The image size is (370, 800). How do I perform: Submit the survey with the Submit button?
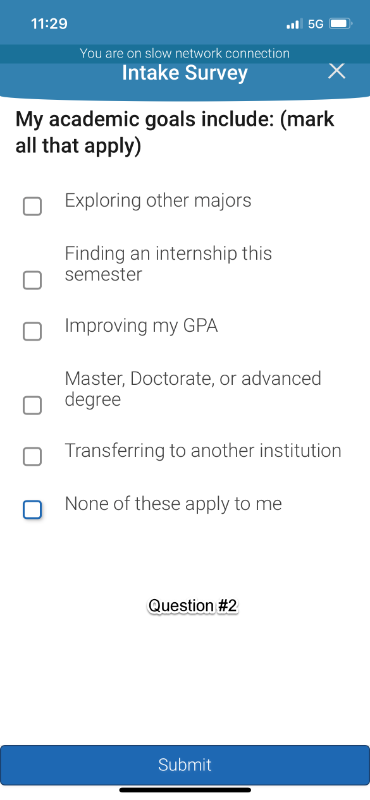185,764
